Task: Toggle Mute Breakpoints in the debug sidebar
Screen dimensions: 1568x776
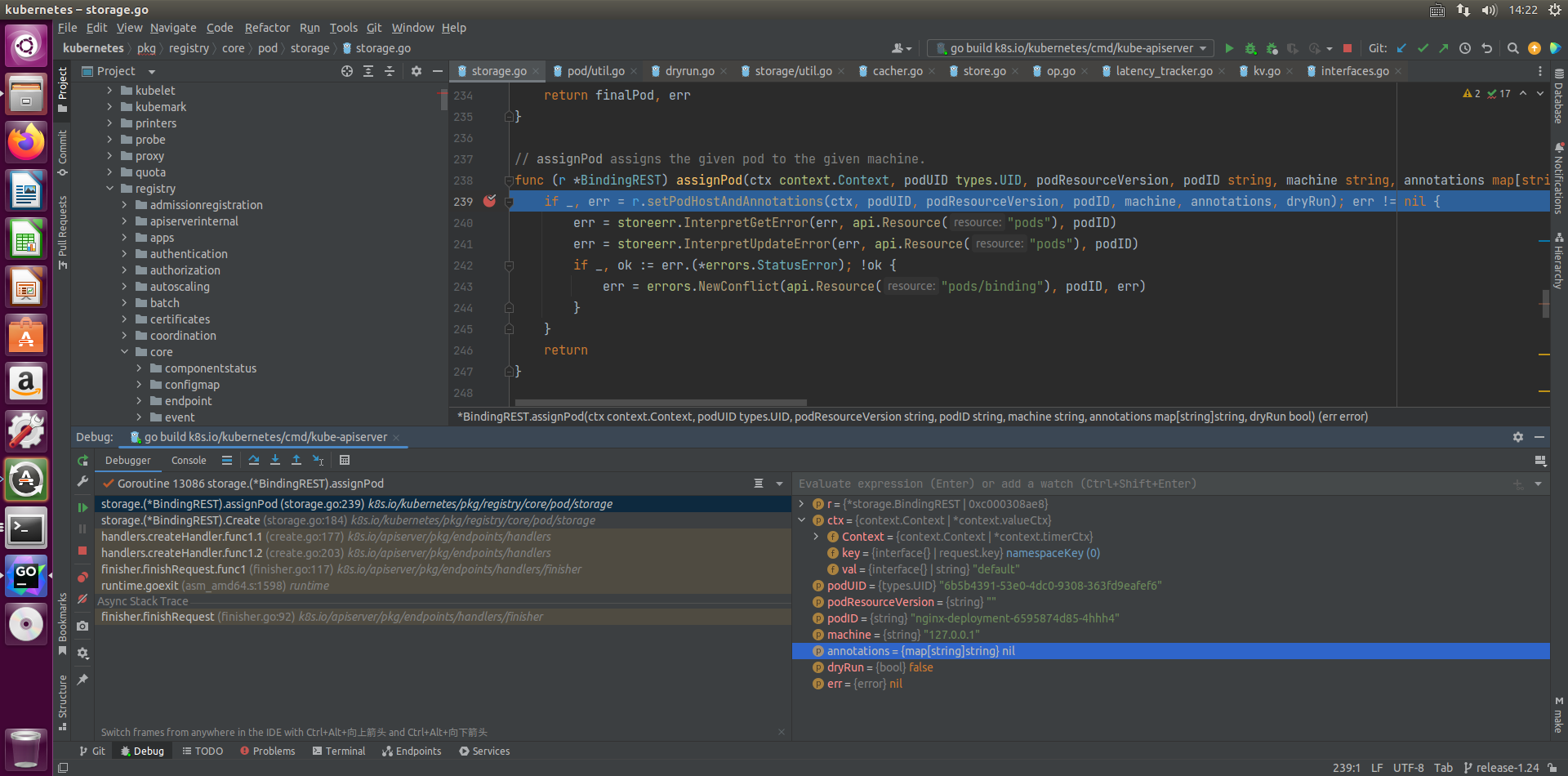Action: coord(82,600)
